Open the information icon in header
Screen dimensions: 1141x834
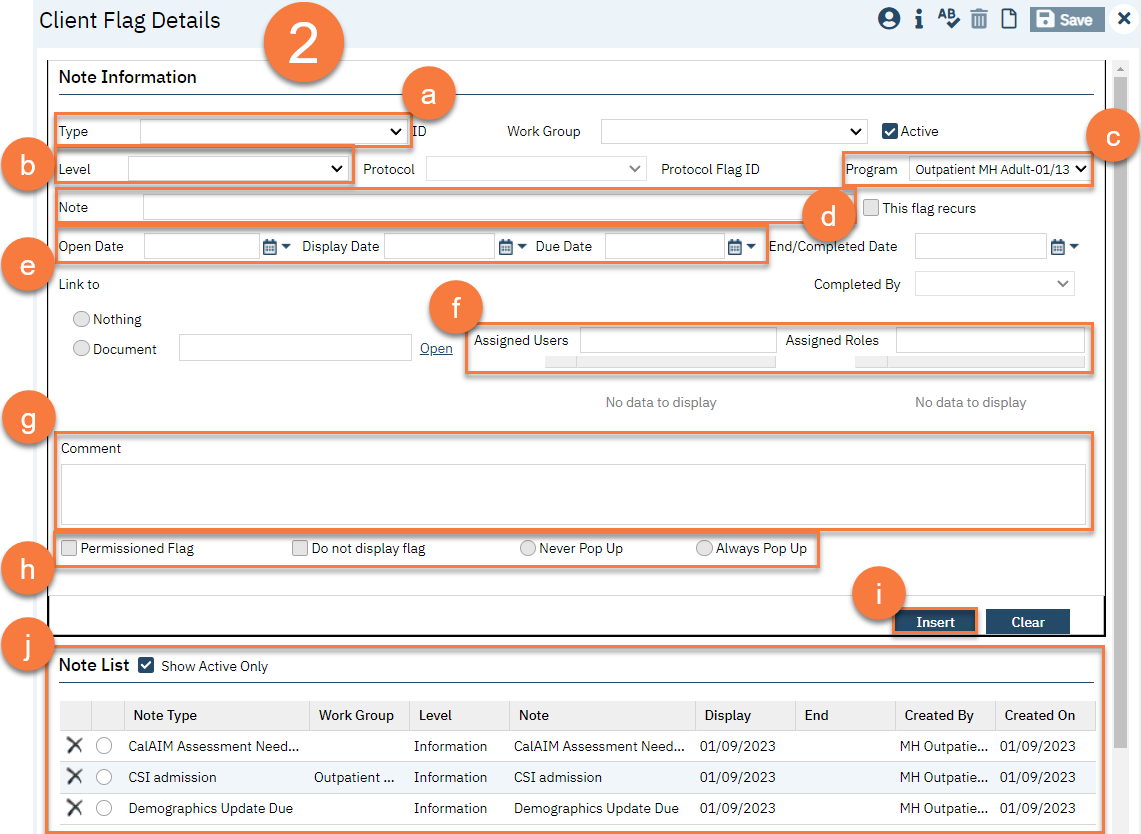[919, 19]
